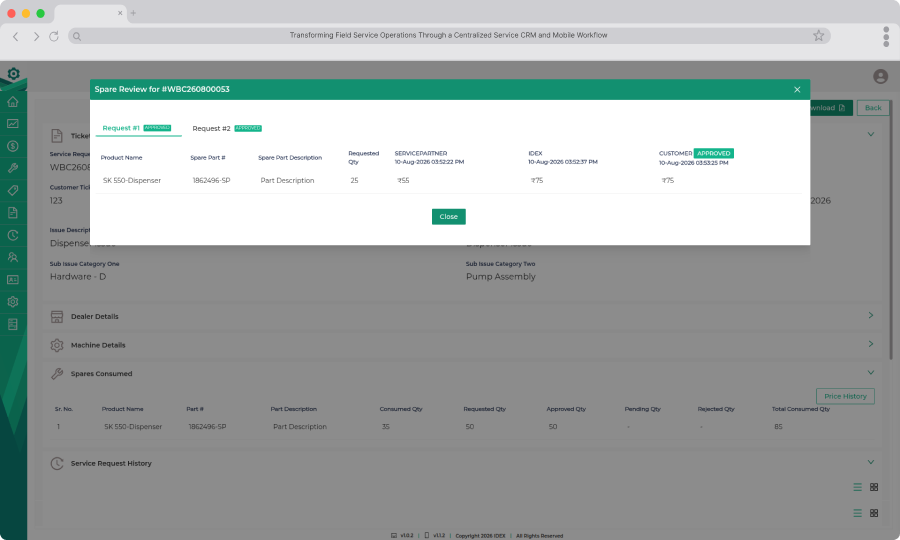Click the SERVICEPARTNER column header
This screenshot has width=900, height=540.
(421, 153)
